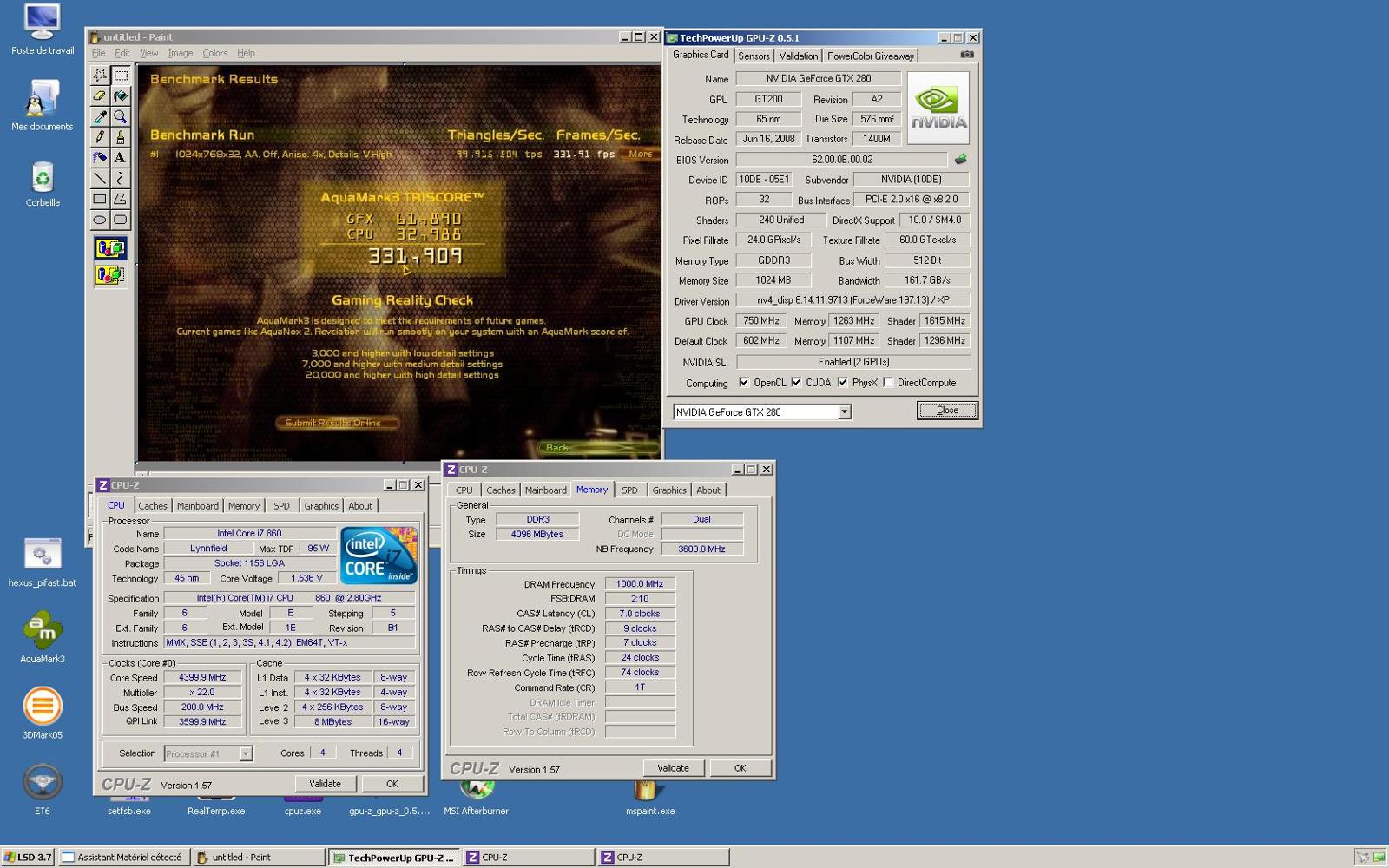Select the Text tool in Paint
Screen dimensions: 1389x868
(121, 157)
